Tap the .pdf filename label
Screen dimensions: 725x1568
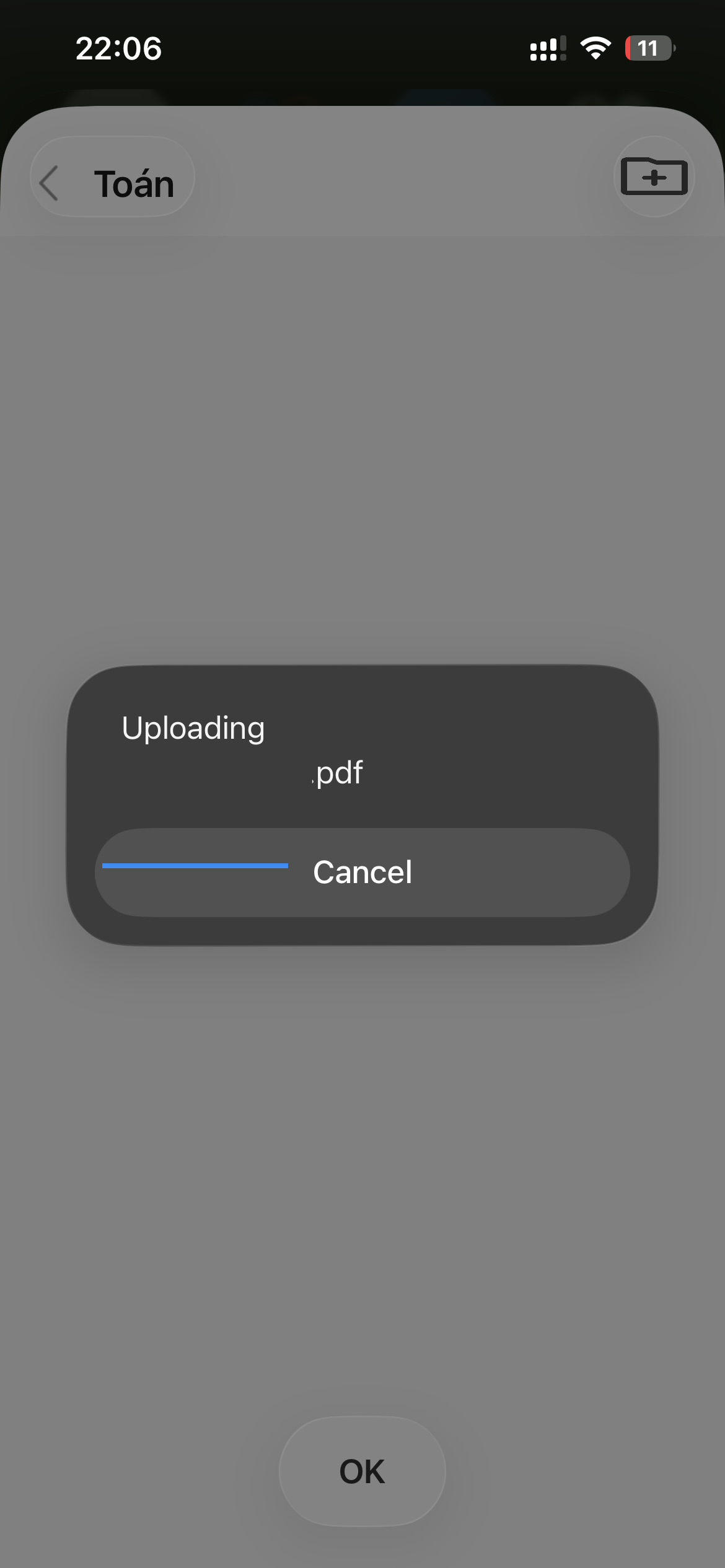(x=338, y=773)
